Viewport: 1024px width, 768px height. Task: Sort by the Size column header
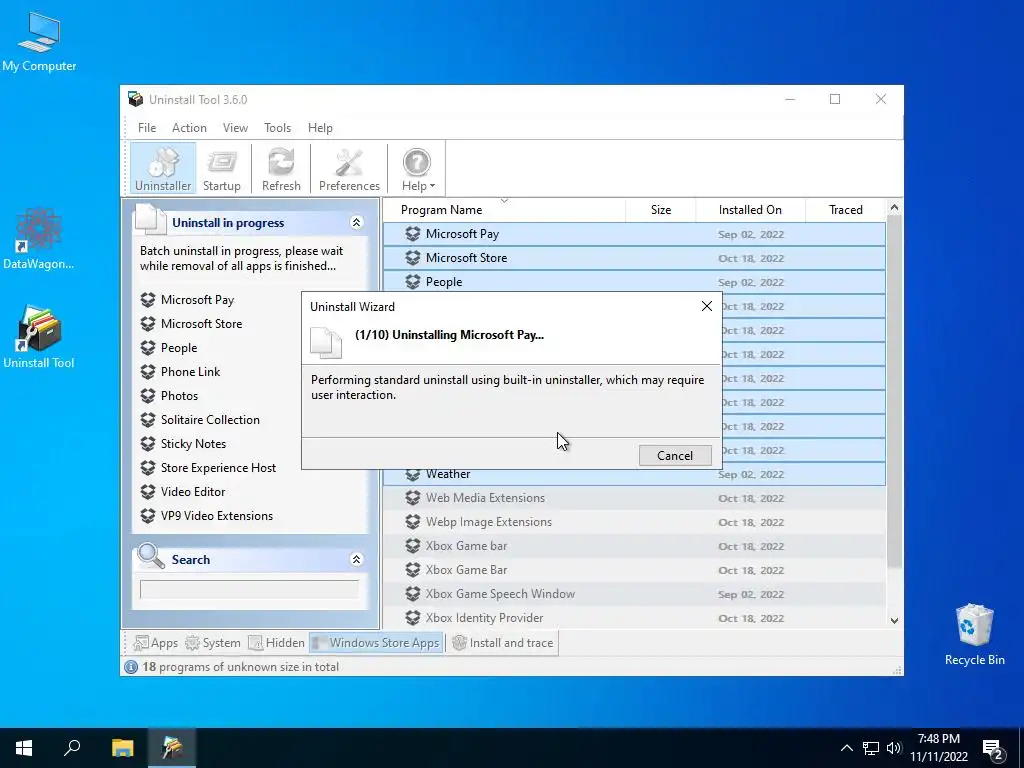(661, 210)
